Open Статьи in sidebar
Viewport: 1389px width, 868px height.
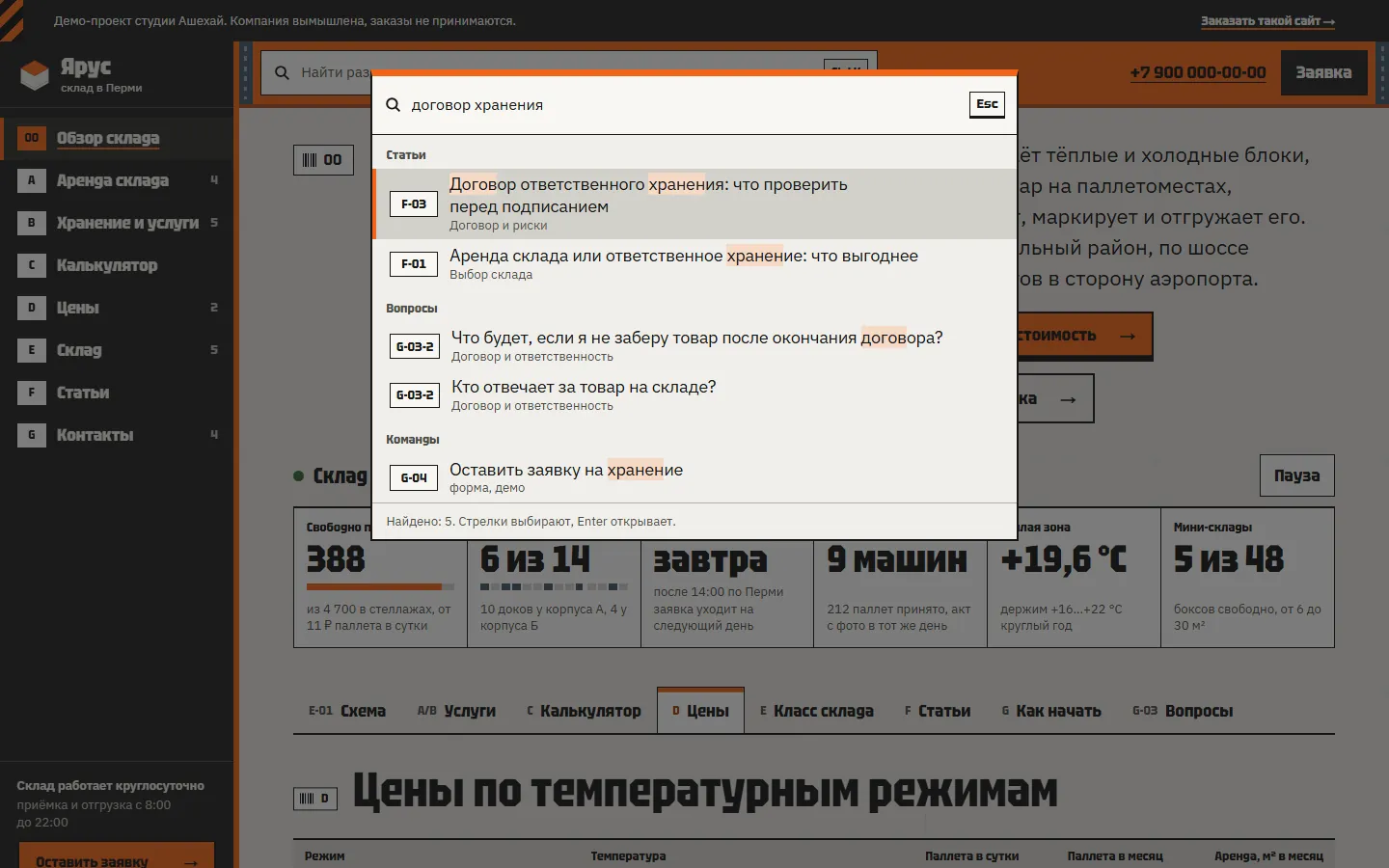point(117,393)
